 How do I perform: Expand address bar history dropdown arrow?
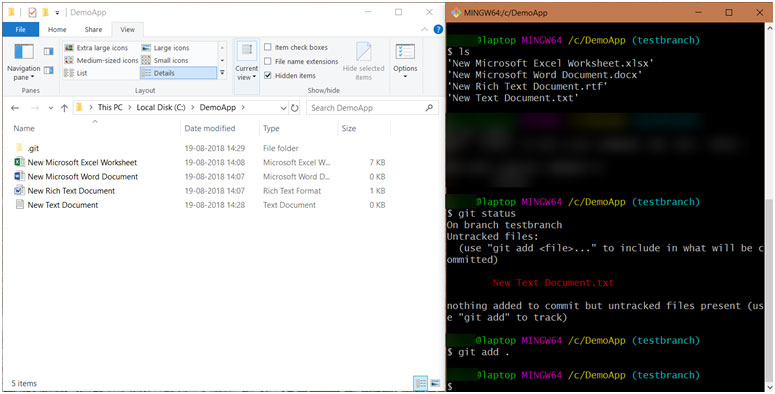point(283,108)
